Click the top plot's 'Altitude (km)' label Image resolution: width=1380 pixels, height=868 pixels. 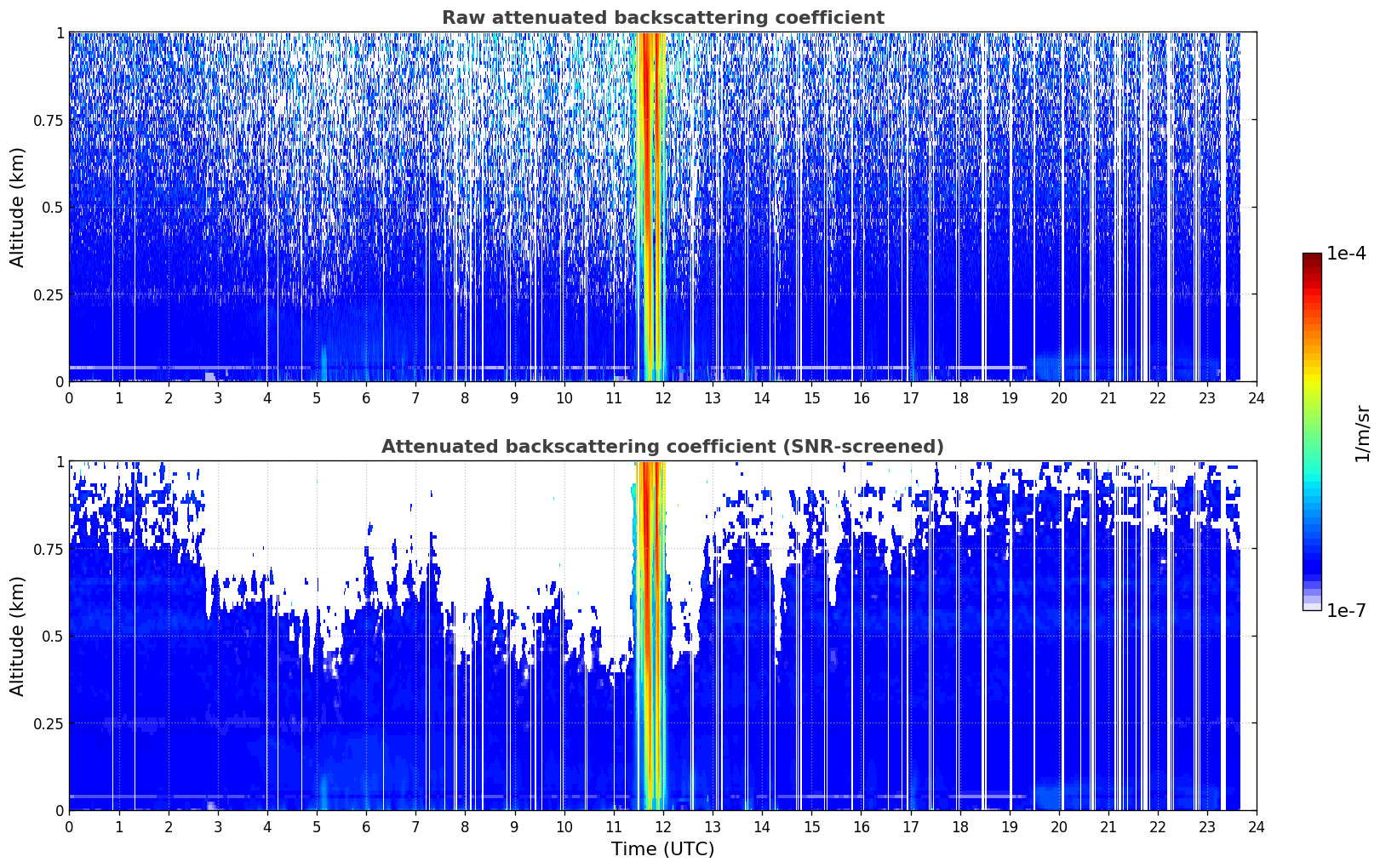click(18, 207)
